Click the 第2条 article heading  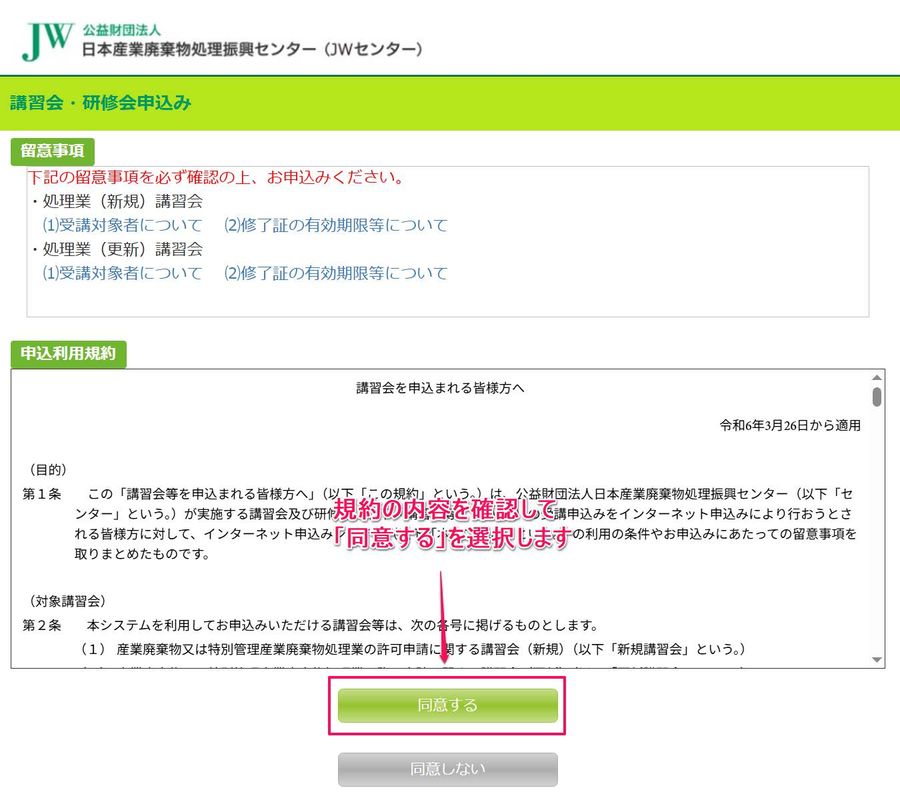42,625
